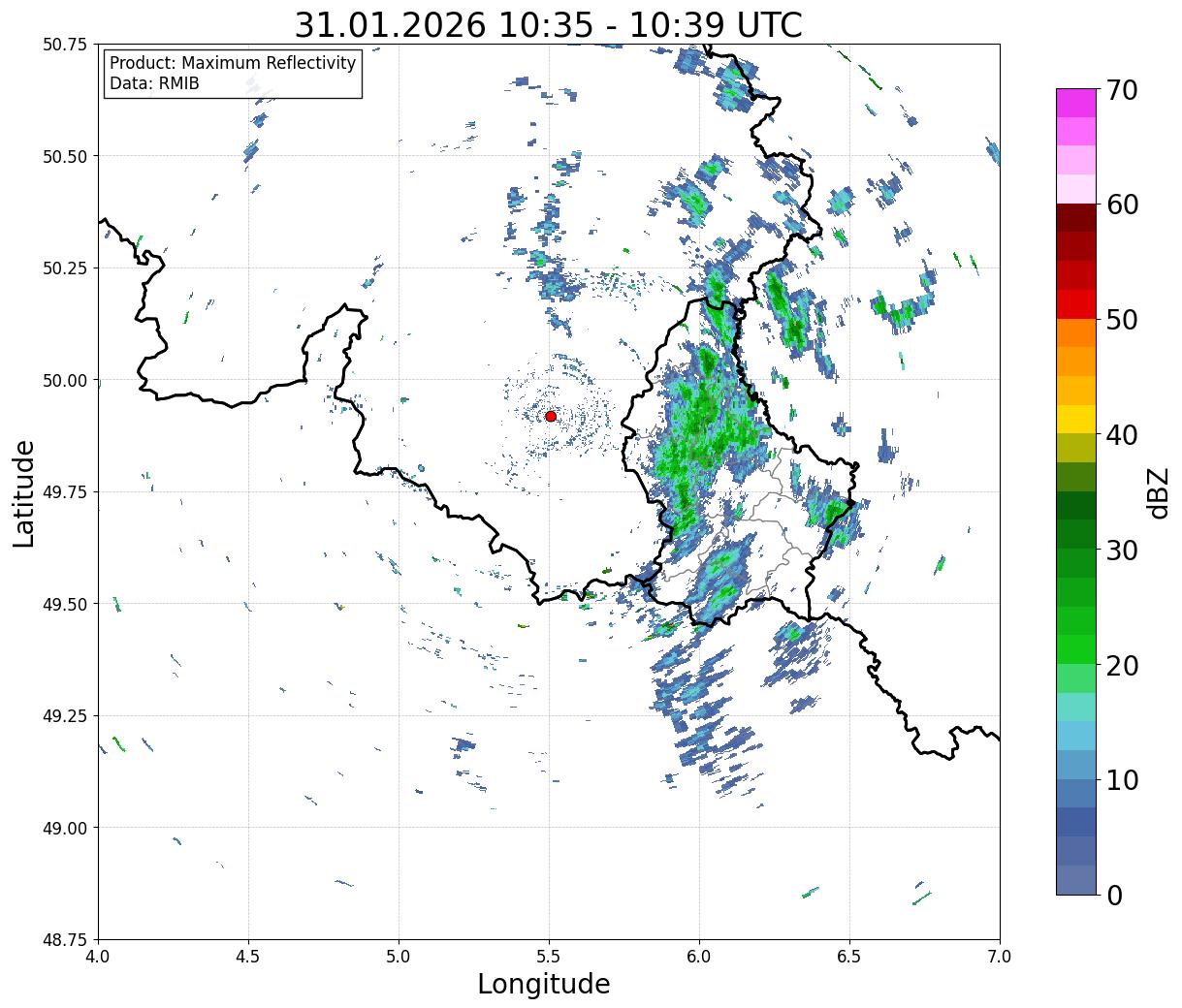Click the 'Latitude' axis label
This screenshot has width=1182, height=1008.
24,493
